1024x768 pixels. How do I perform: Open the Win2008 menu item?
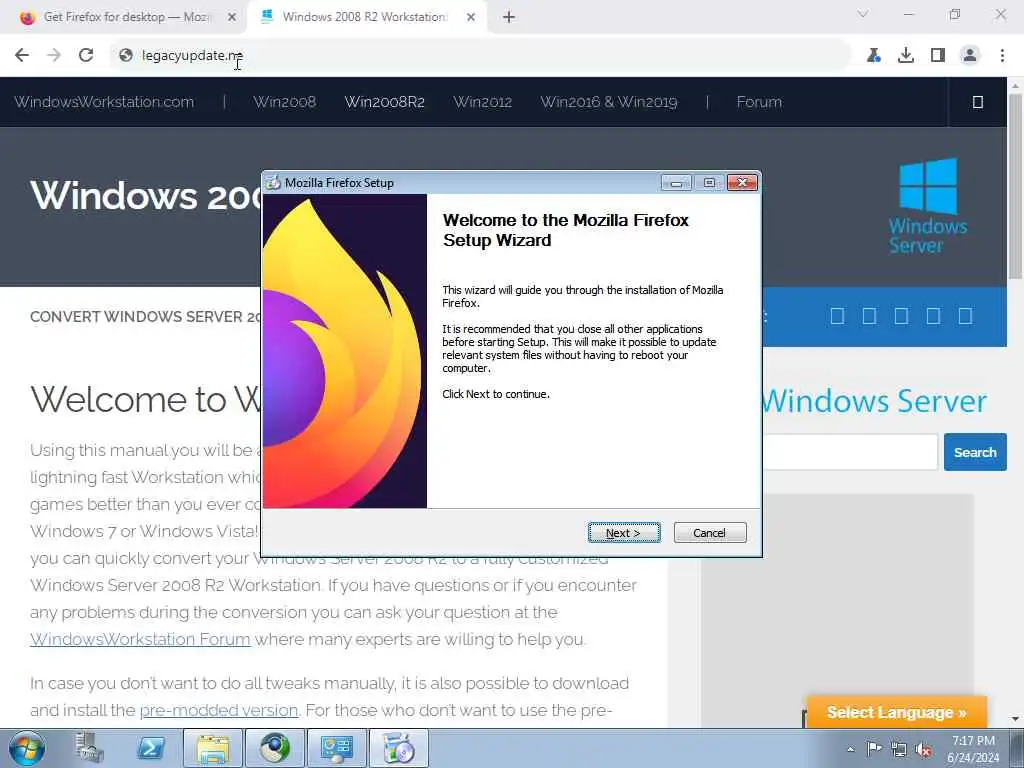[285, 102]
